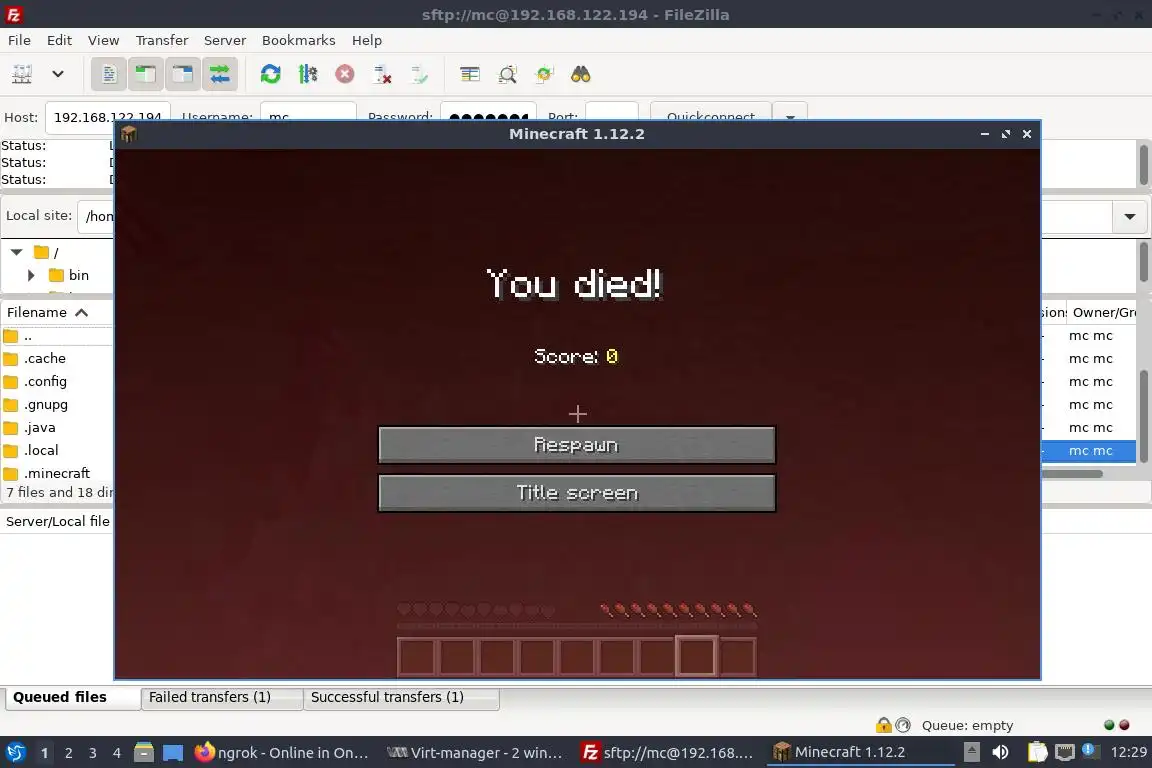Switch to ngrok Firefox window in taskbar
The image size is (1152, 768).
click(x=282, y=753)
